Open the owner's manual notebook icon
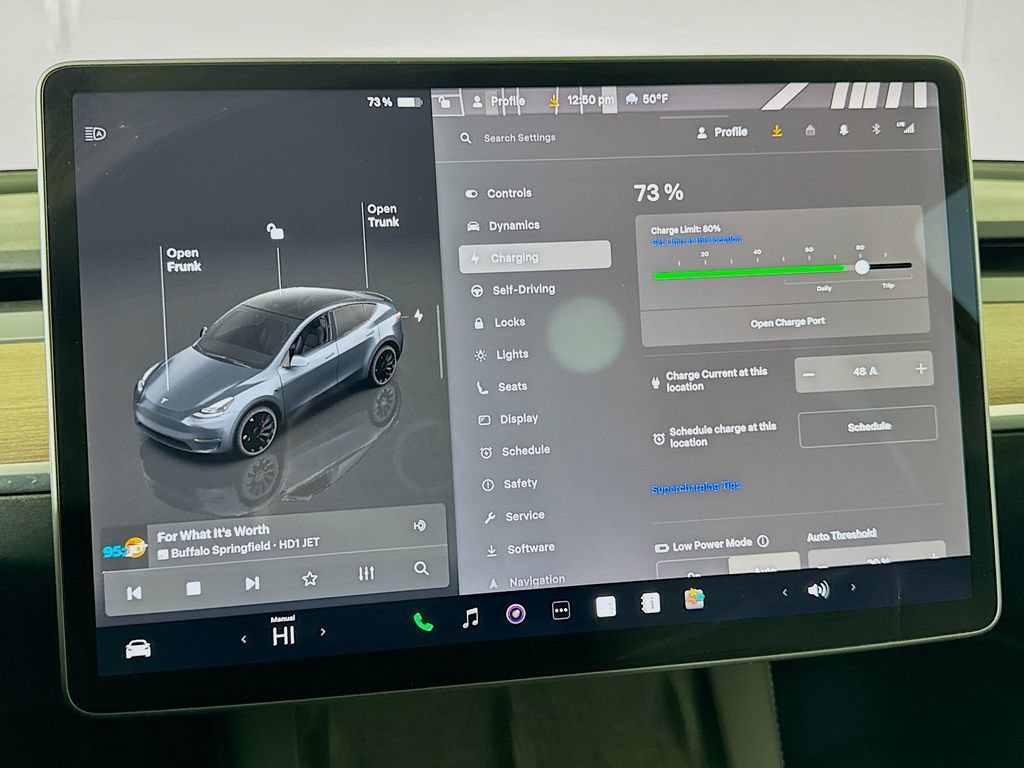Viewport: 1024px width, 768px height. pyautogui.click(x=650, y=603)
